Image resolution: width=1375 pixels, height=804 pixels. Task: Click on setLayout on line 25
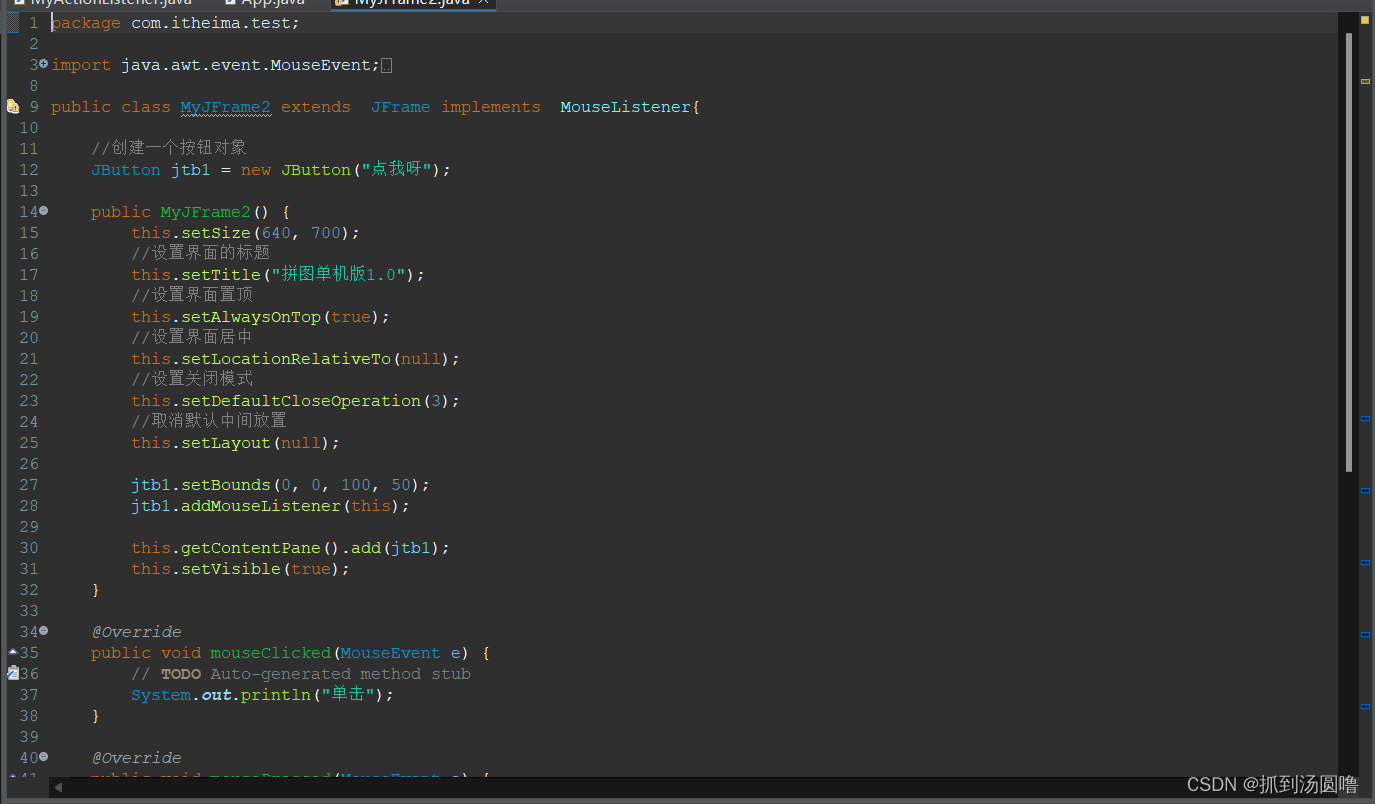(226, 443)
